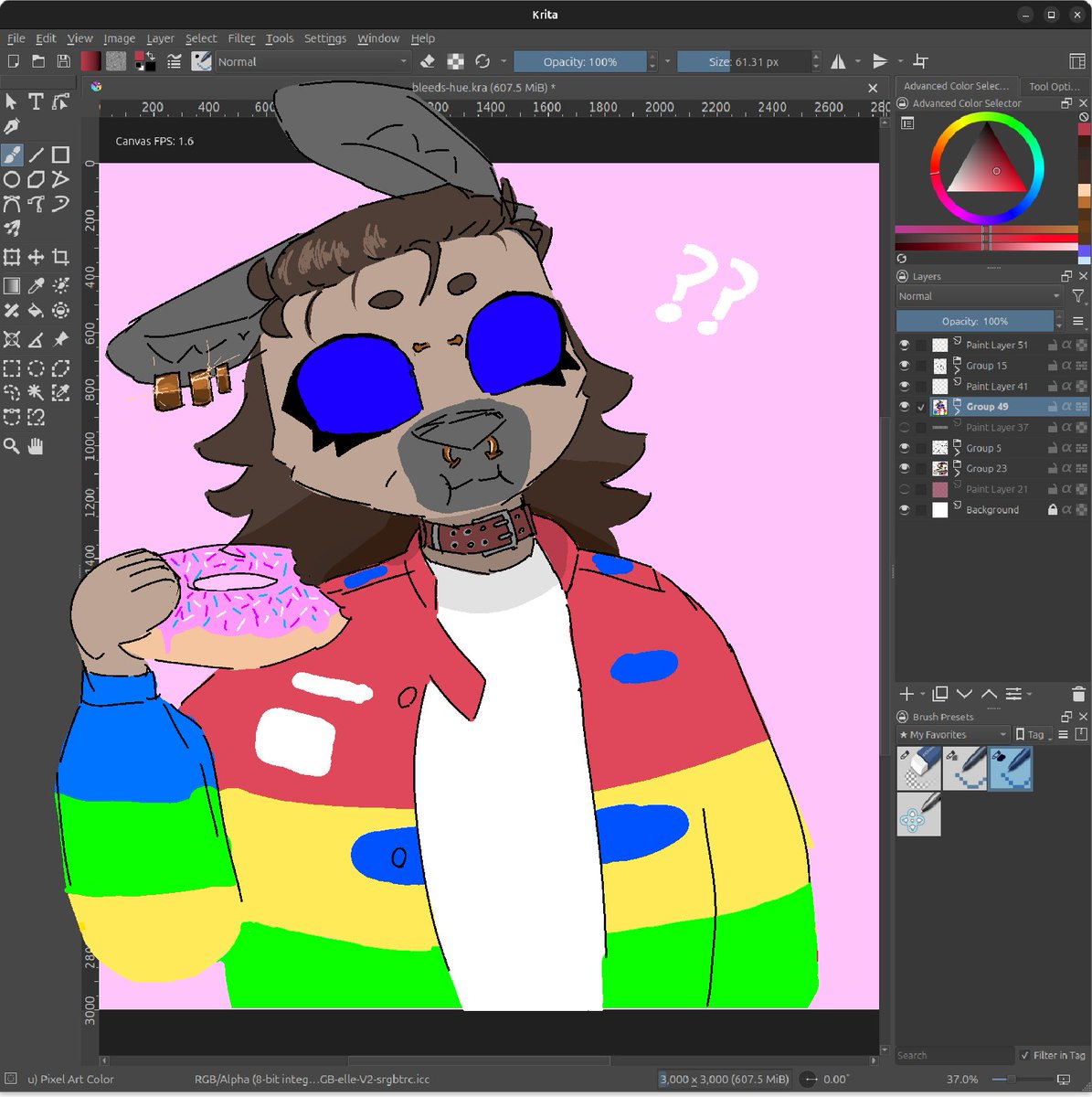Select the Multibrush tool
1092x1097 pixels.
click(12, 229)
